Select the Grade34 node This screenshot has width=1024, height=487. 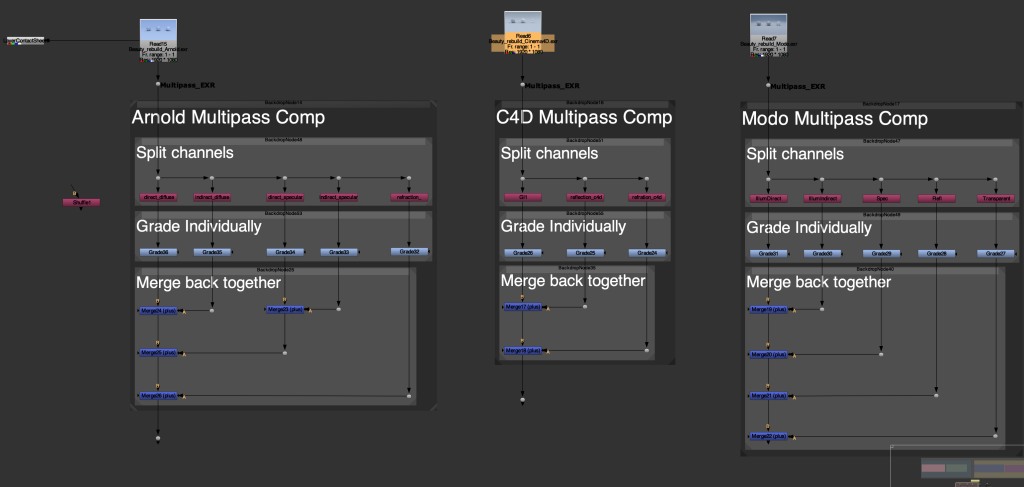click(285, 252)
